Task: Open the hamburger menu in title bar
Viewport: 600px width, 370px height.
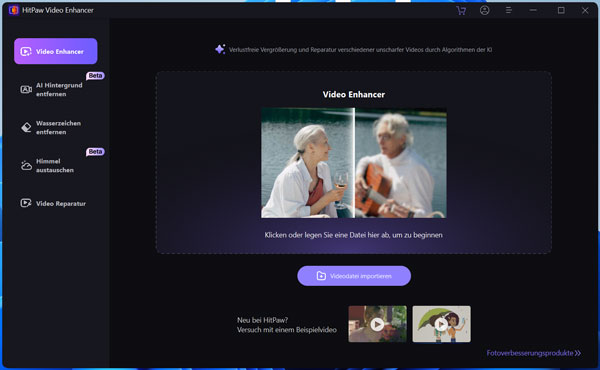Action: coord(509,10)
